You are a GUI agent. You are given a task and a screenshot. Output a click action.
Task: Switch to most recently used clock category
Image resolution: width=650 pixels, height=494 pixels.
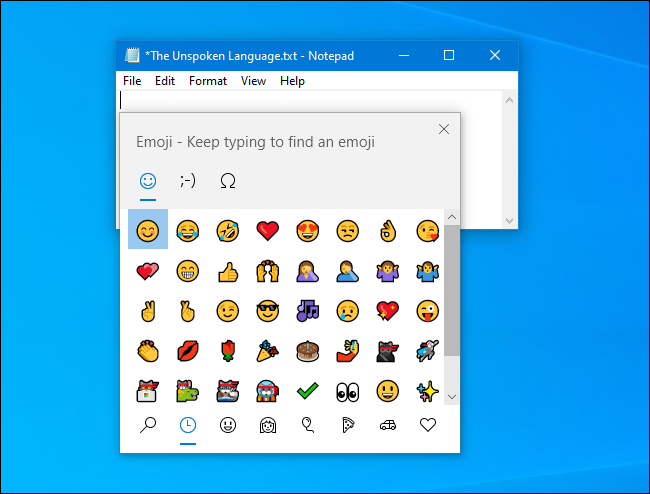point(187,425)
